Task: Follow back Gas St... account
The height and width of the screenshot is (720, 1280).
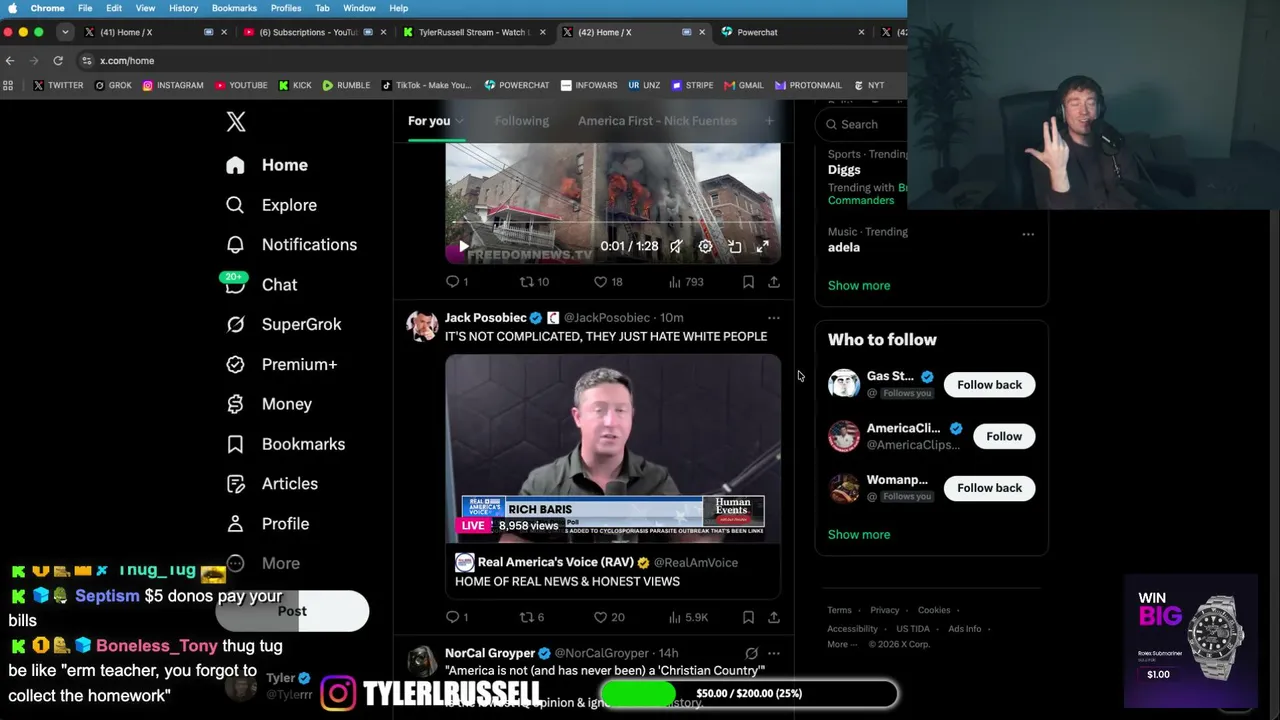Action: pos(989,385)
